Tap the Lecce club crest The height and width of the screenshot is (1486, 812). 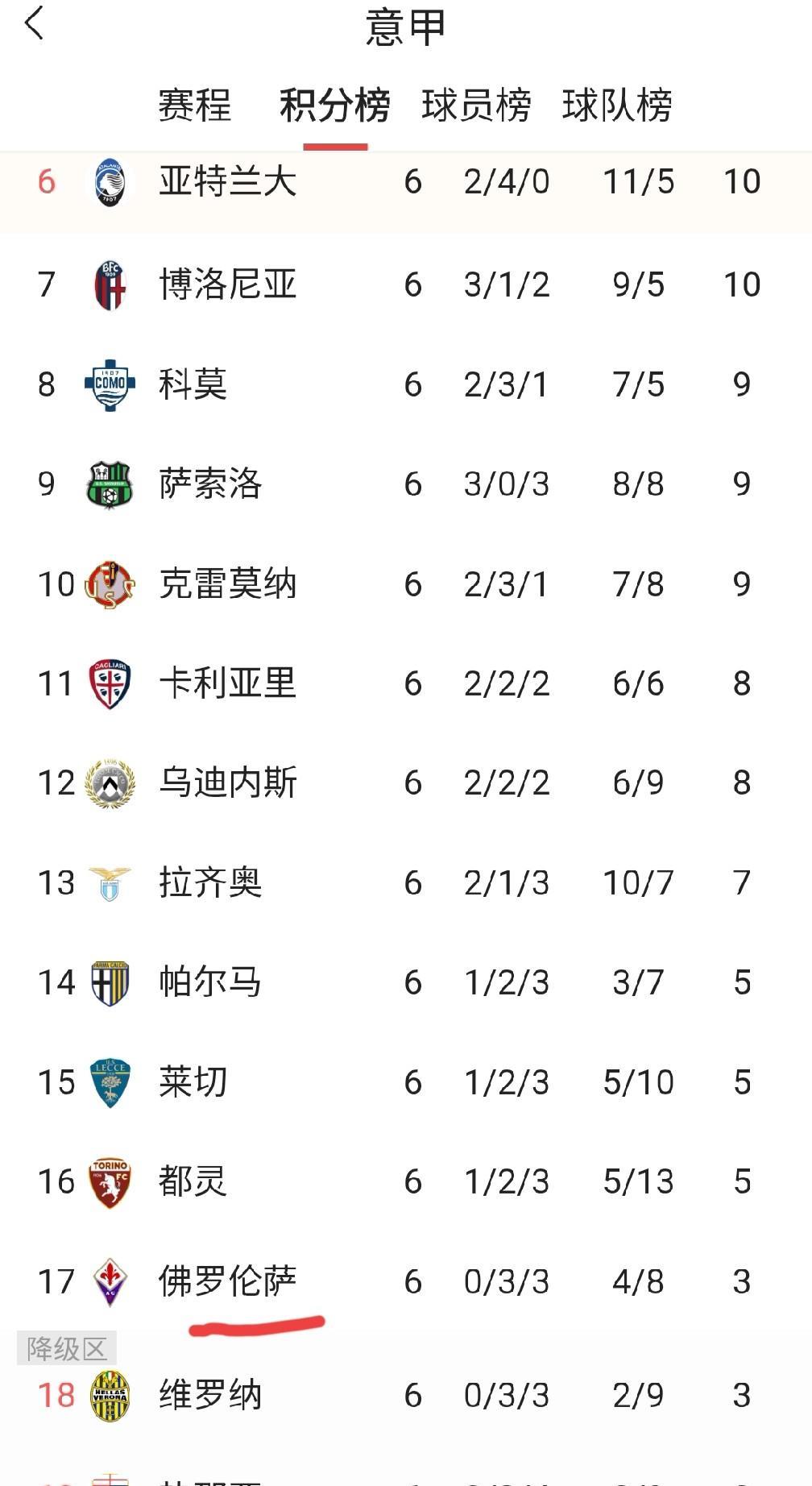coord(110,1083)
